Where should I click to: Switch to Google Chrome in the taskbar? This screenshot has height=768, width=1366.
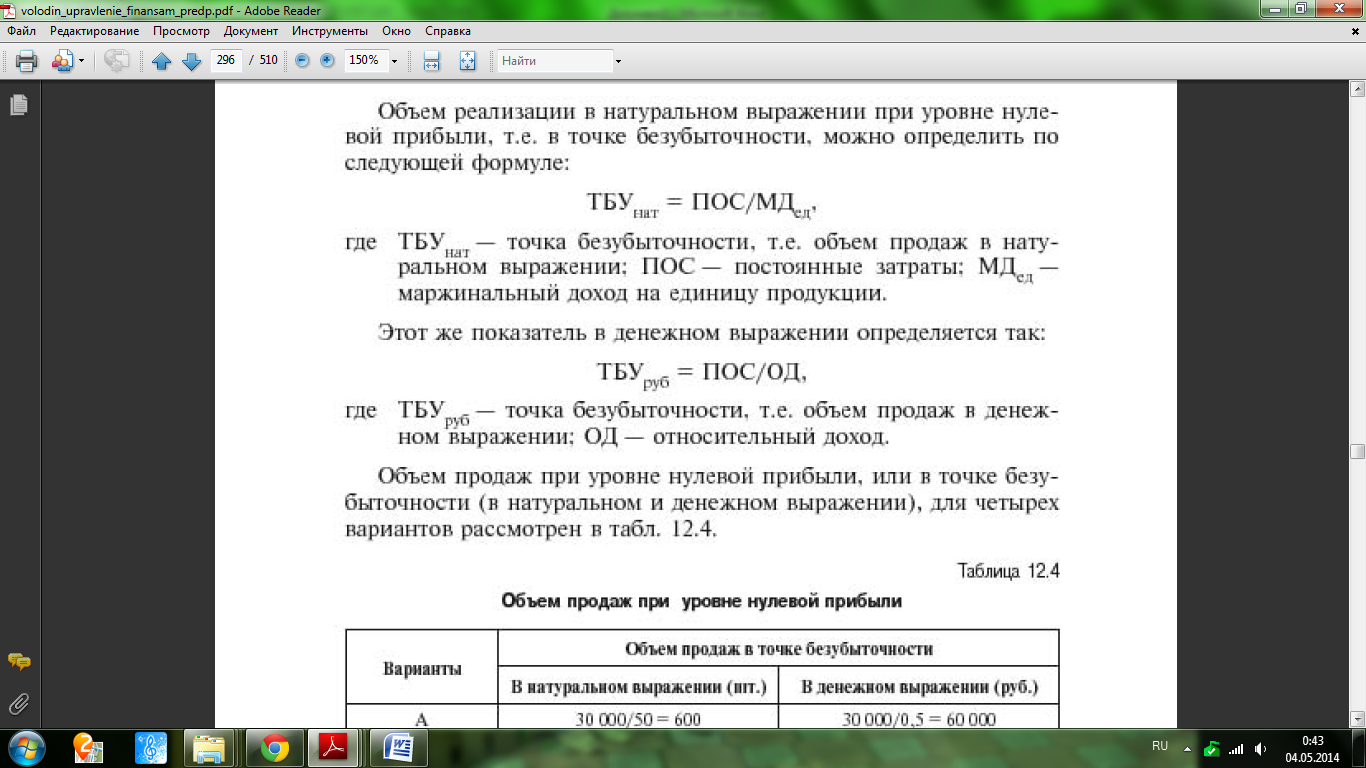pyautogui.click(x=273, y=747)
